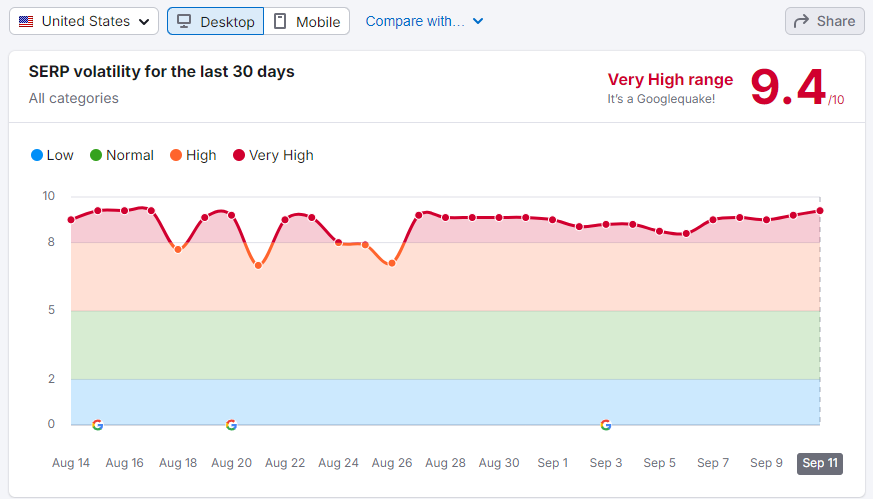Toggle the High legend item
This screenshot has width=873, height=499.
click(193, 155)
